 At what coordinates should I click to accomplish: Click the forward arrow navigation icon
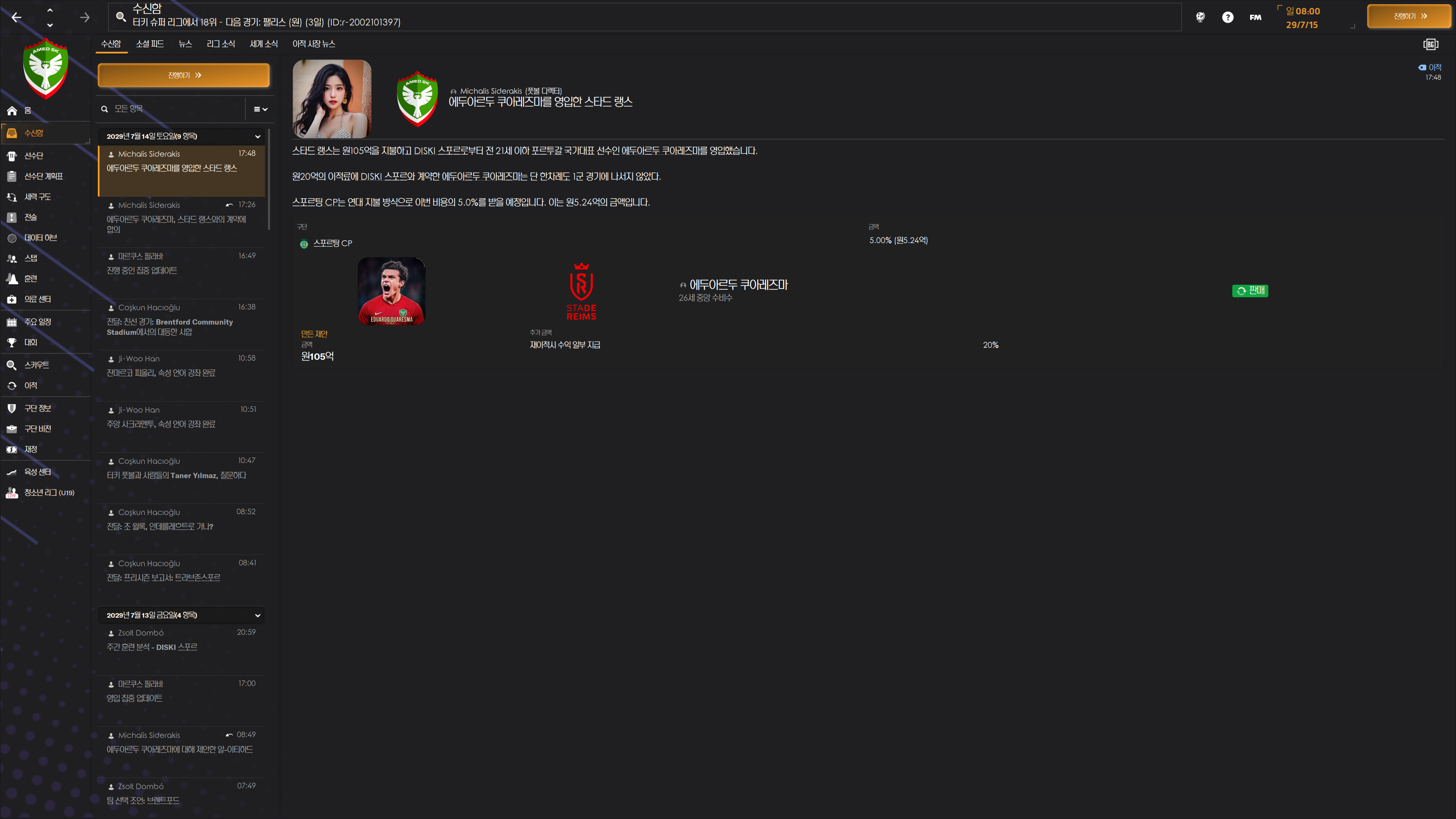pyautogui.click(x=85, y=17)
